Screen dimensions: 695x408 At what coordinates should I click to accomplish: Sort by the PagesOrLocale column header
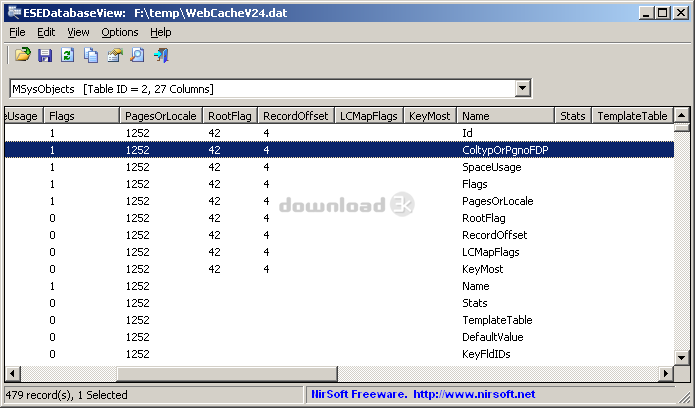160,116
